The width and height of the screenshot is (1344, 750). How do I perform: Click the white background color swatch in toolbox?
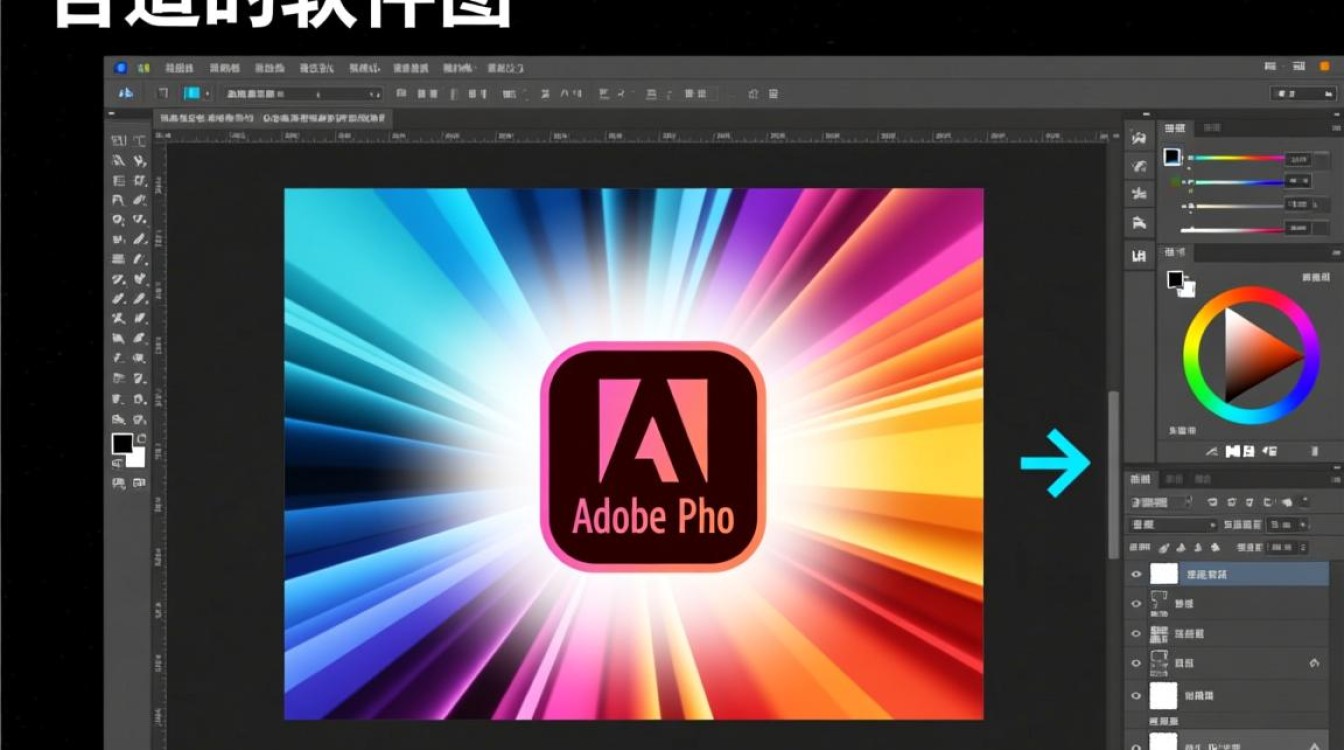135,457
